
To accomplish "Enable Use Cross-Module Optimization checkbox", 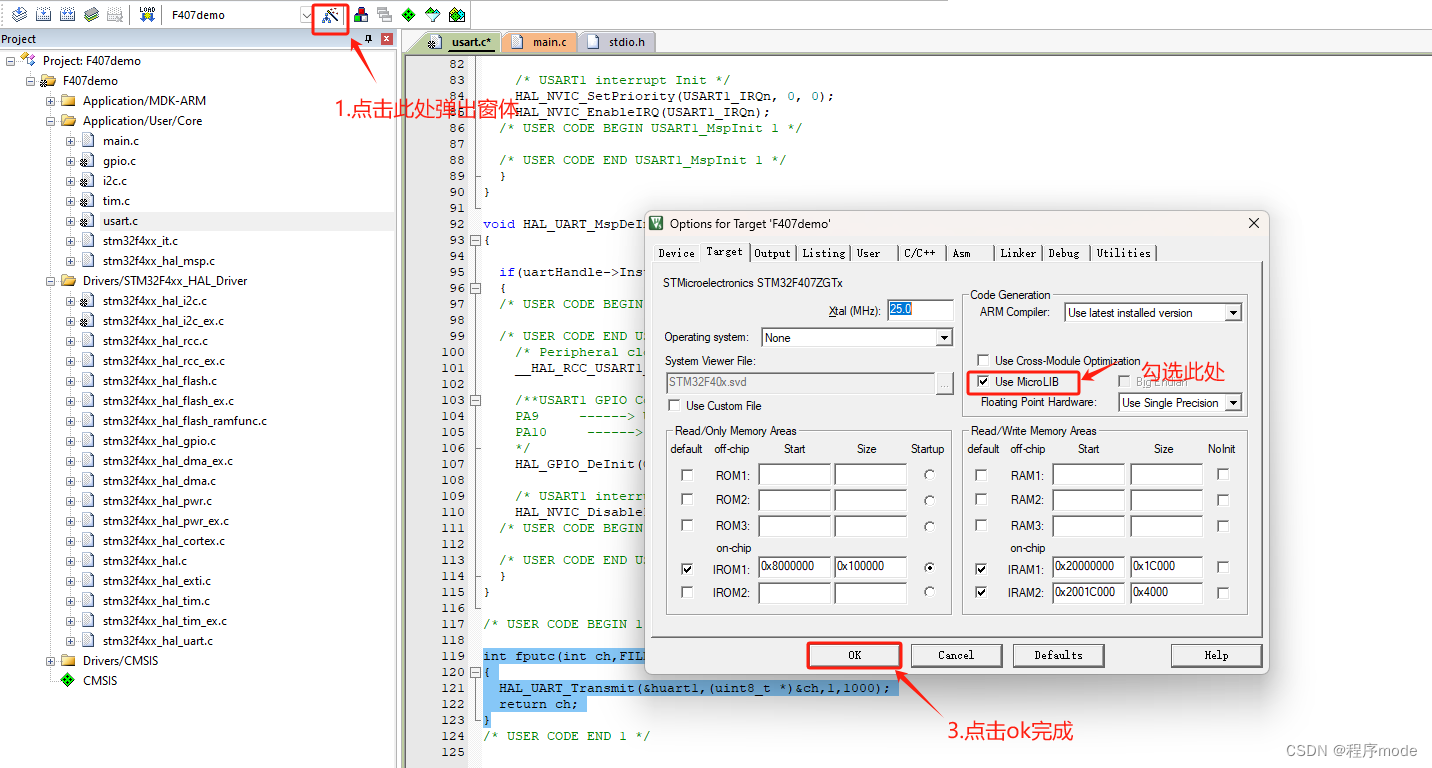I will click(983, 361).
